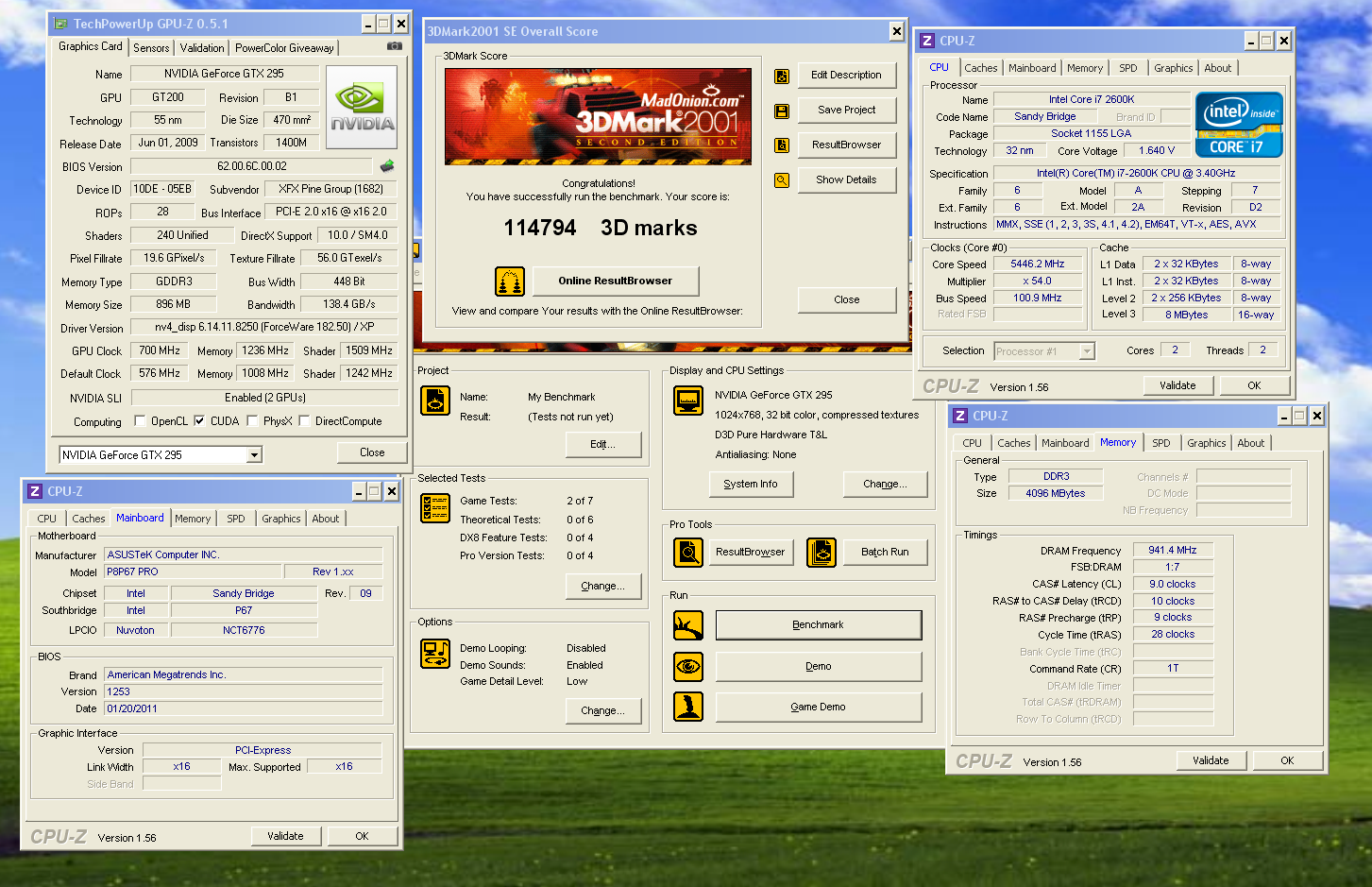Click the Save Project button
This screenshot has width=1372, height=887.
[x=846, y=110]
